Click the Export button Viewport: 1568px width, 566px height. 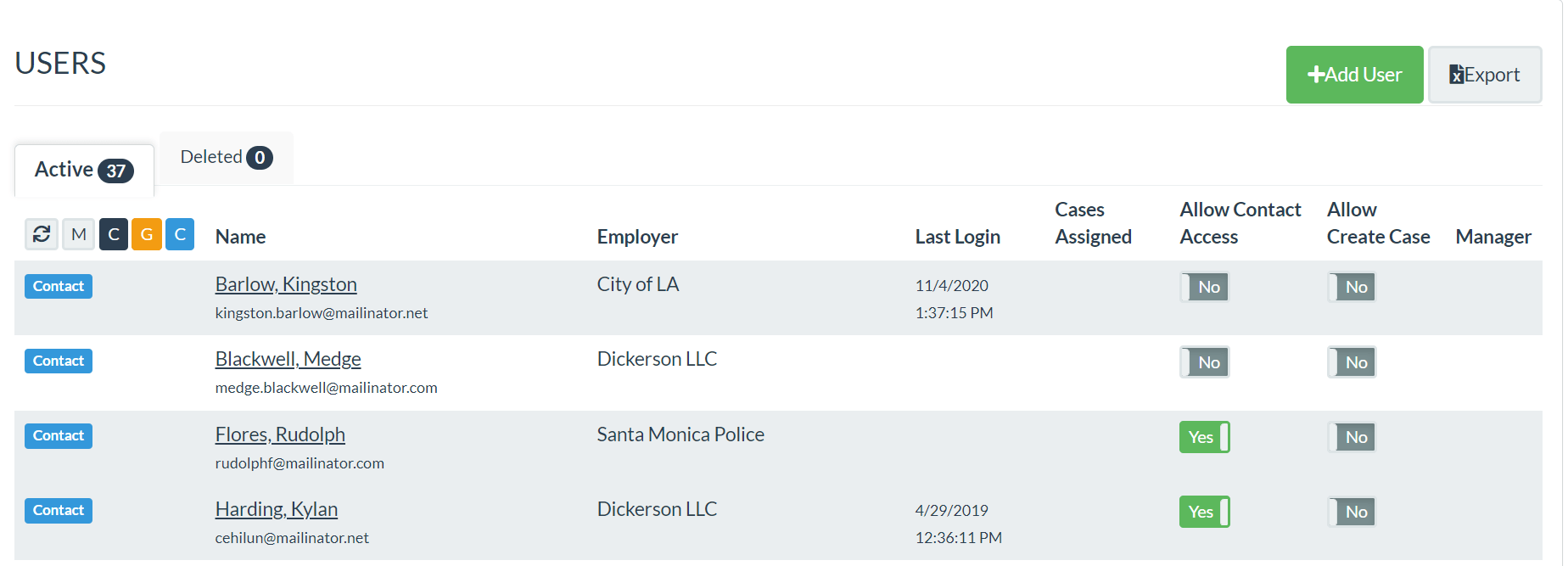[1484, 75]
